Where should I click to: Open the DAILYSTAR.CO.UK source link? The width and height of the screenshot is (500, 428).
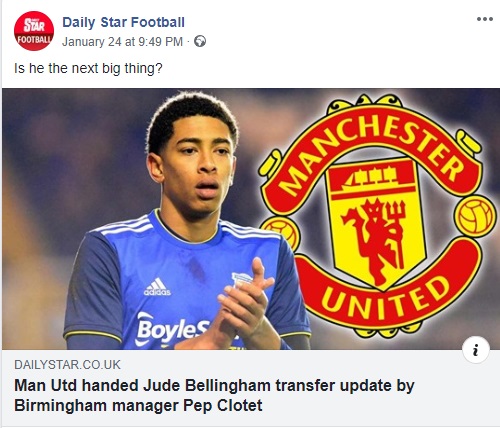(67, 365)
